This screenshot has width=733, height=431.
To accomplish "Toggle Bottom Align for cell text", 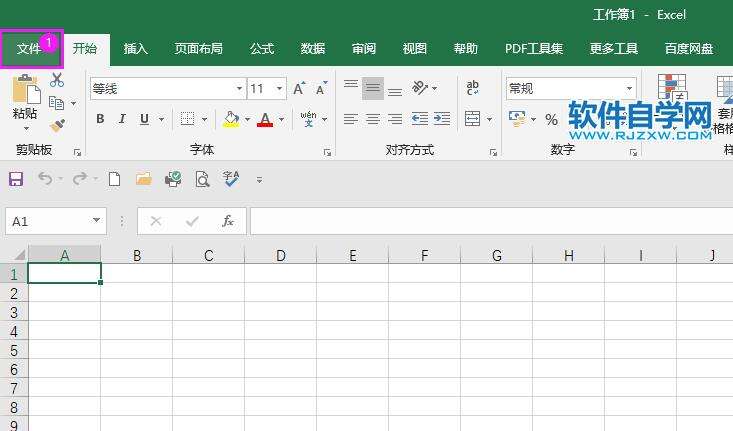I will point(395,90).
